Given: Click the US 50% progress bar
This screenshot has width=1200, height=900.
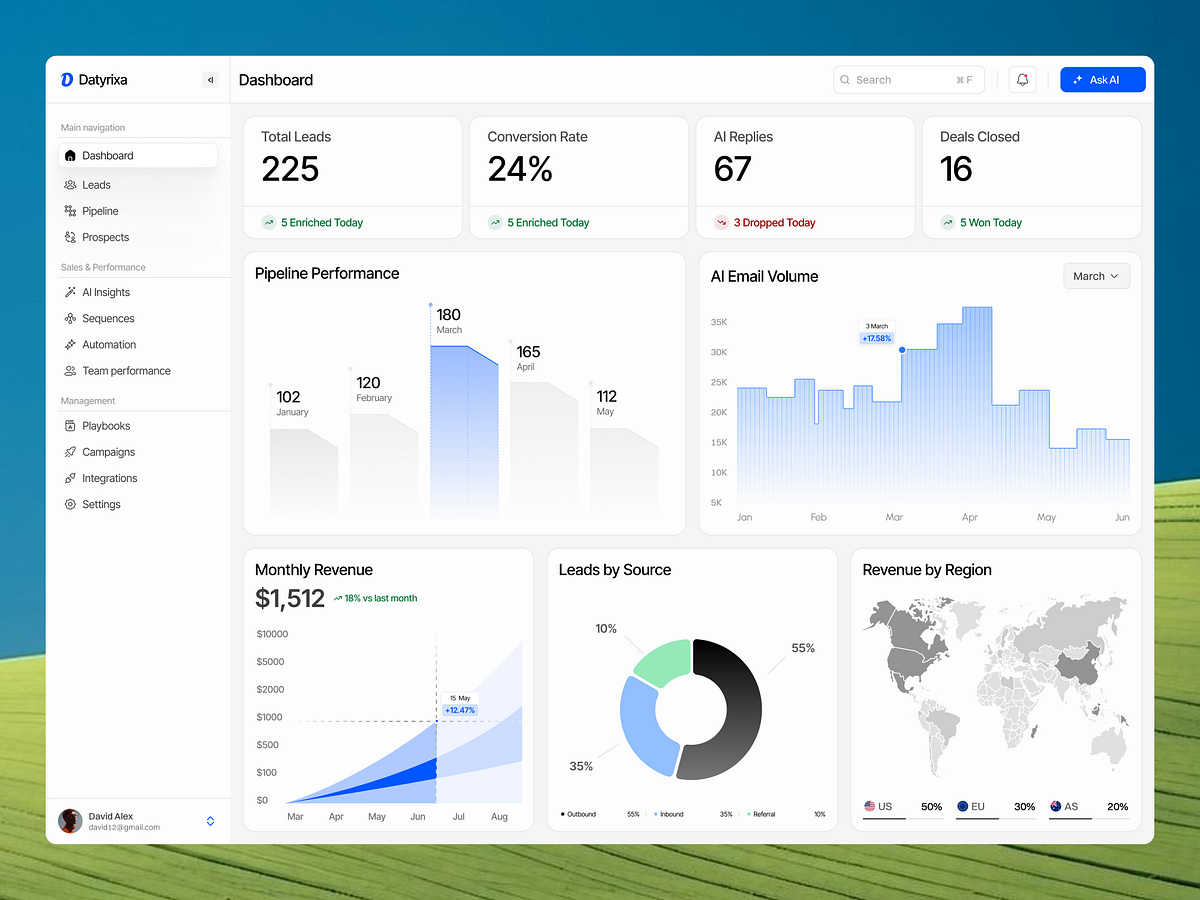Looking at the screenshot, I should [x=902, y=818].
